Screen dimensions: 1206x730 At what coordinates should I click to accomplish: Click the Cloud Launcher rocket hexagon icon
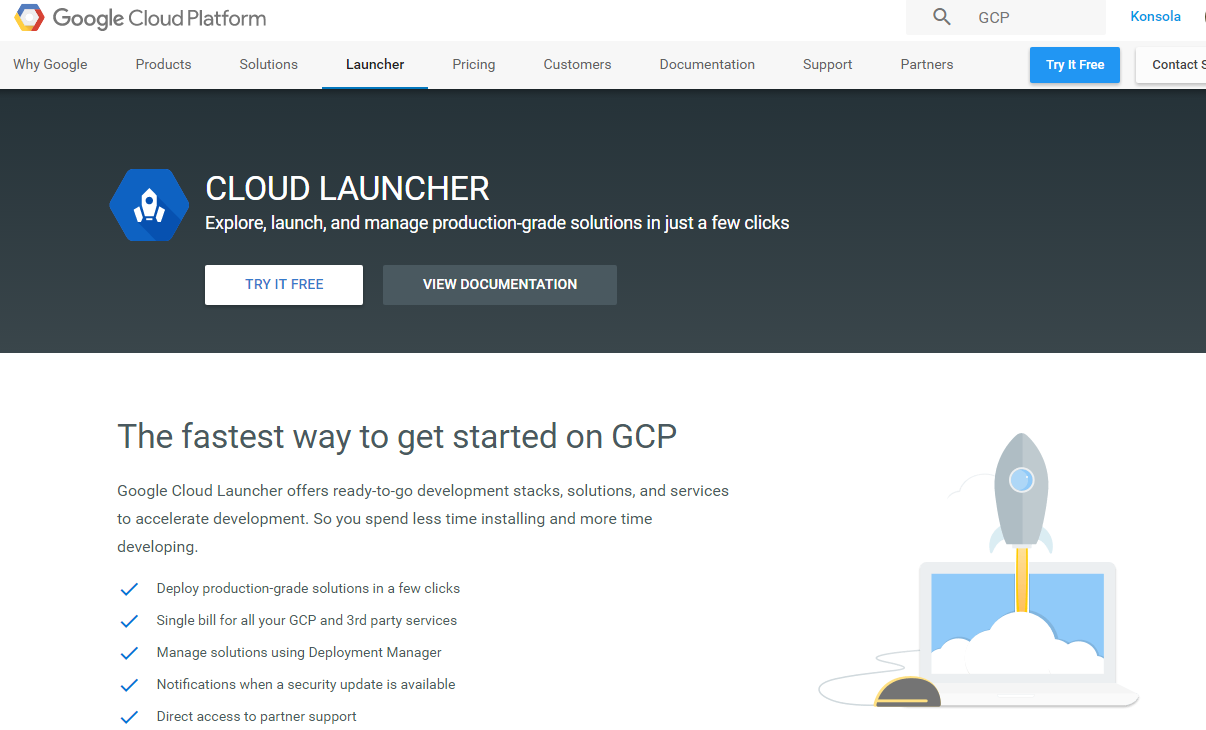149,205
